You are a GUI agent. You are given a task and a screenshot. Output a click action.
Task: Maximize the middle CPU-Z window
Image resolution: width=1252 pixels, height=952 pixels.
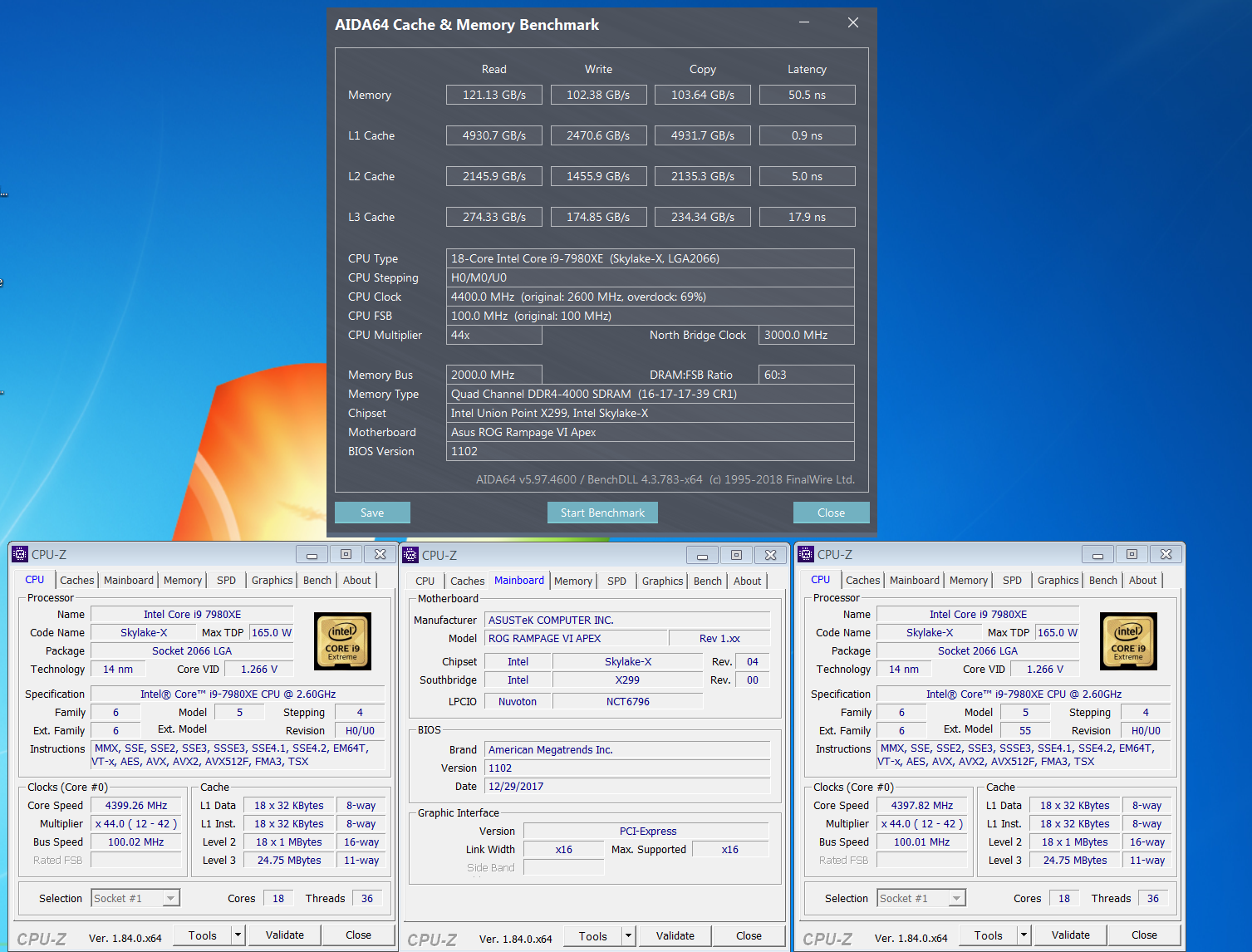736,555
